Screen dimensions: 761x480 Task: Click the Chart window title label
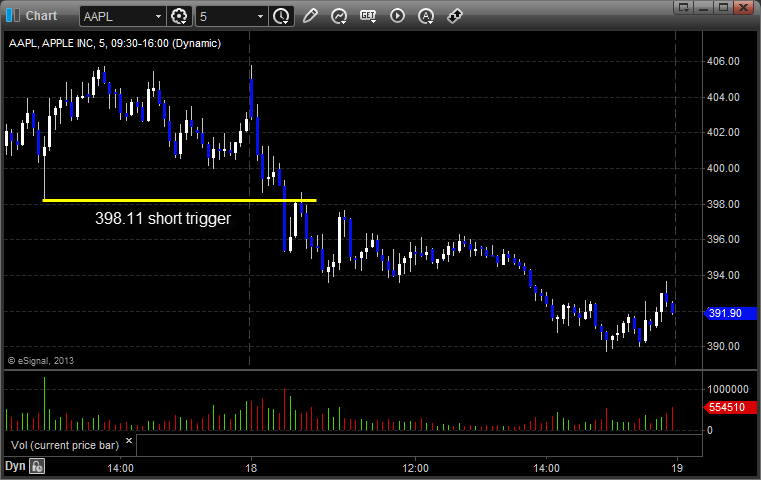coord(41,16)
